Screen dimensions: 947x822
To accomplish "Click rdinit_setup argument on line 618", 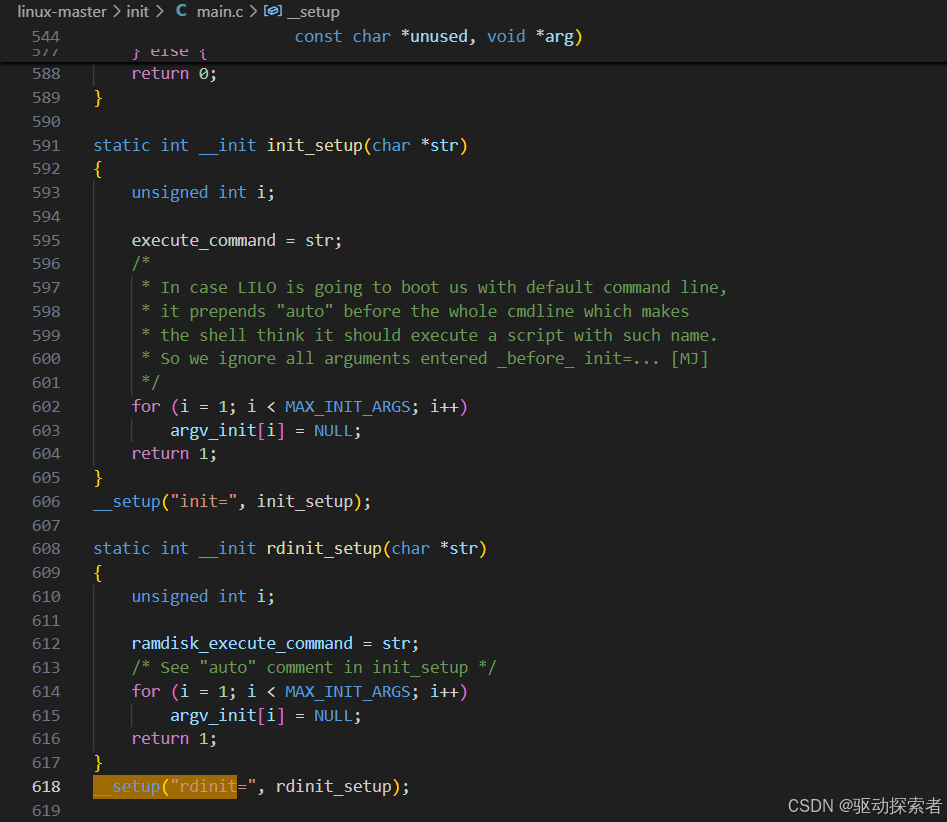I will pos(333,786).
